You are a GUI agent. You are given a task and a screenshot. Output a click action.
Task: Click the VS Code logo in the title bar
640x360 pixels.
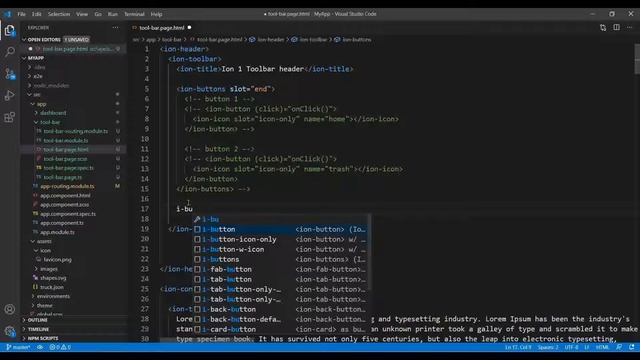coord(8,14)
